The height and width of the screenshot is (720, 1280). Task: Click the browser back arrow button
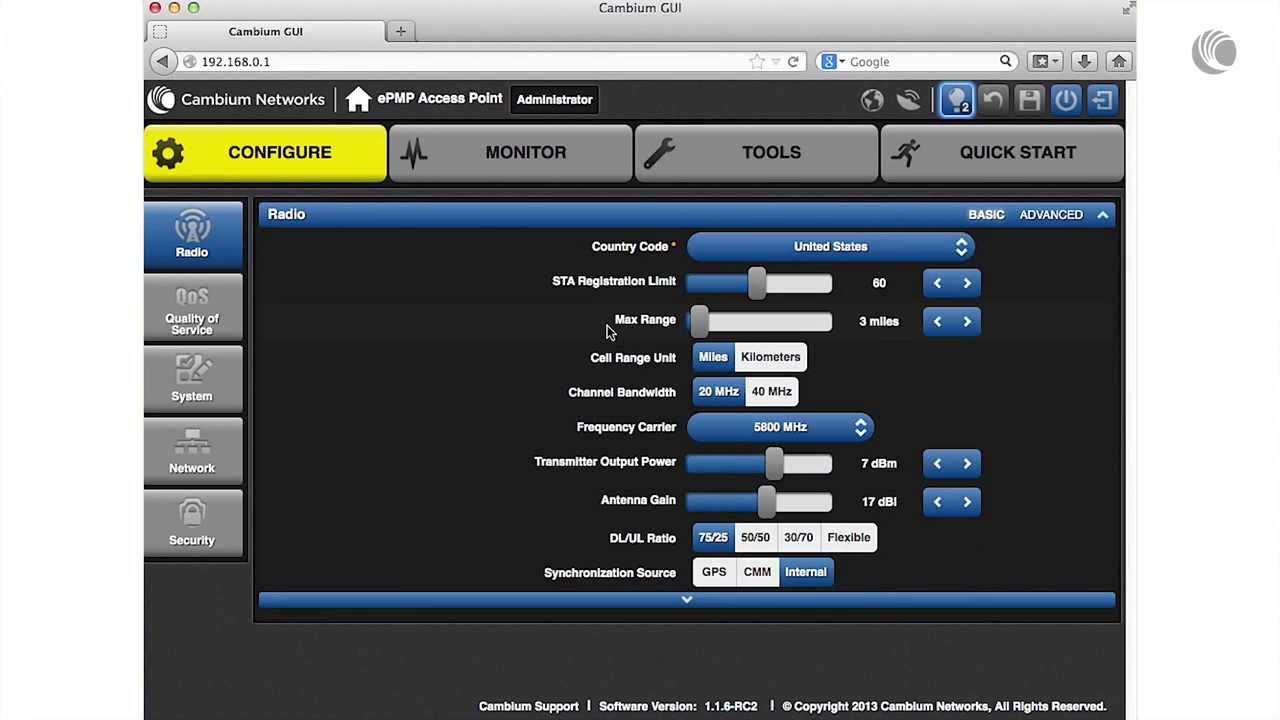(x=162, y=61)
